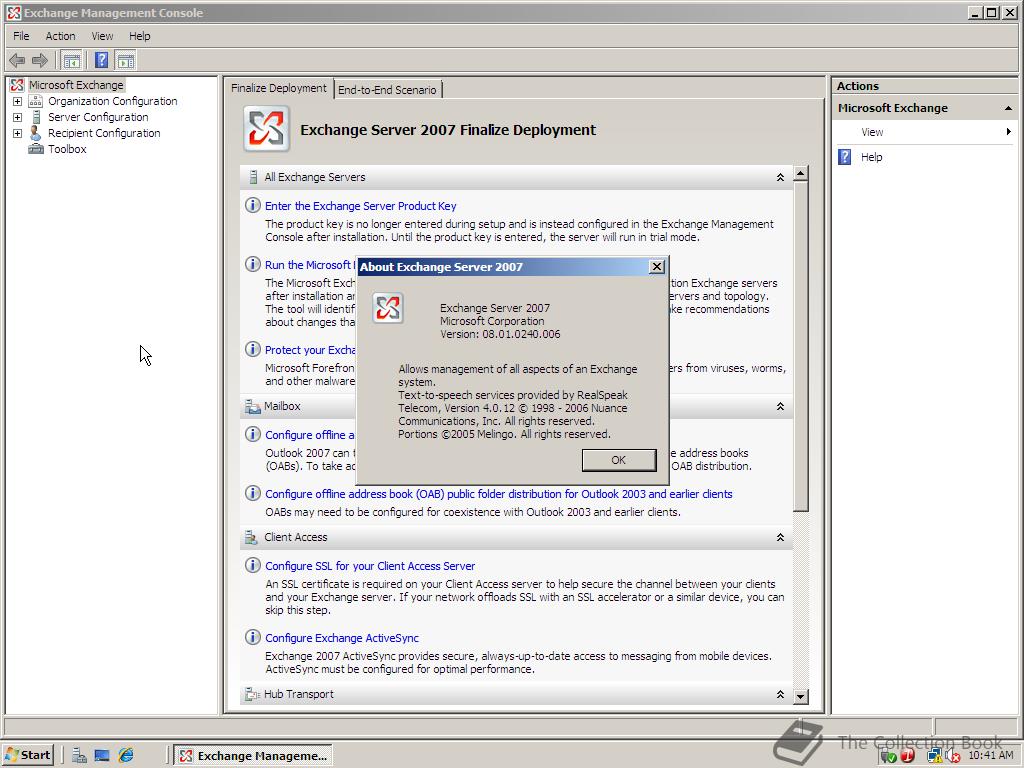This screenshot has width=1024, height=768.
Task: Collapse the Mailbox section
Action: tap(780, 407)
